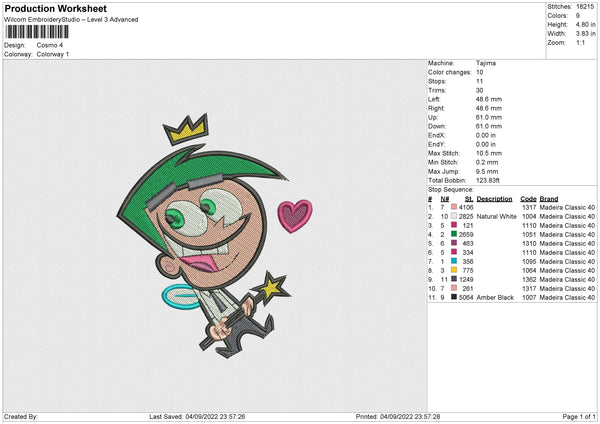Click the 'Left:' extent label

pos(434,99)
